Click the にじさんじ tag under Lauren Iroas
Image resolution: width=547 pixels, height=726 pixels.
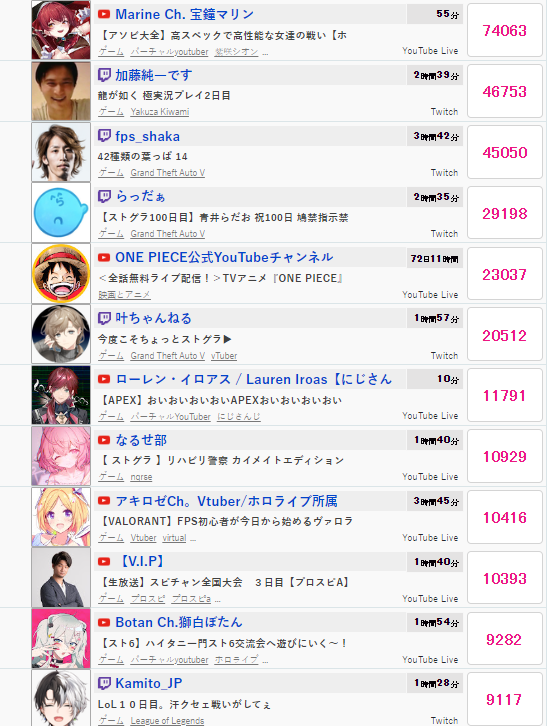(239, 417)
